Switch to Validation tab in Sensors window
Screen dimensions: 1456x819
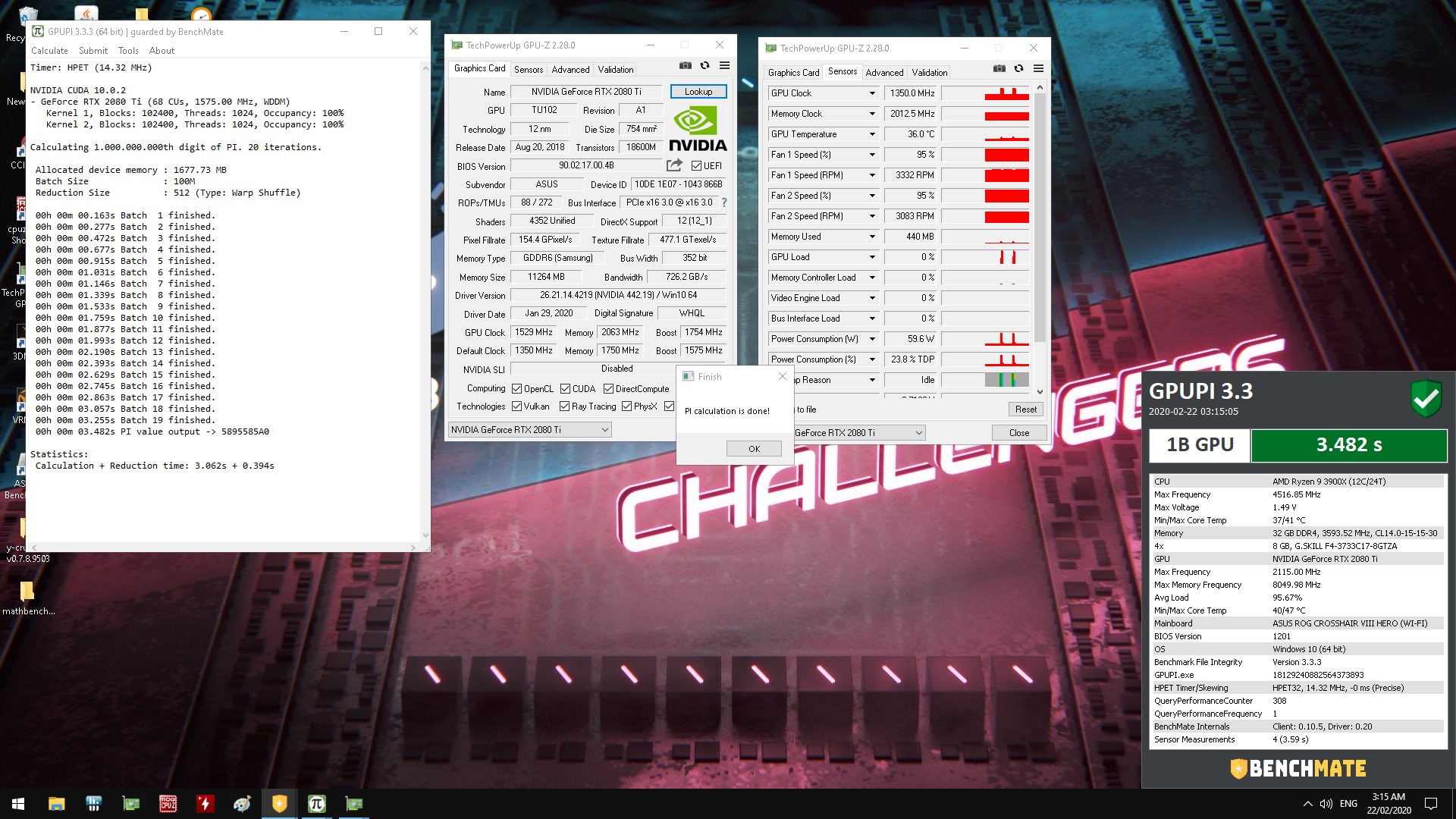[929, 73]
